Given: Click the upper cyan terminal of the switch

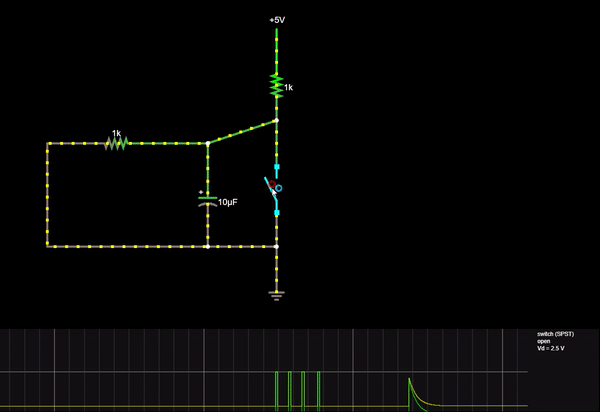Looking at the screenshot, I should pos(277,167).
